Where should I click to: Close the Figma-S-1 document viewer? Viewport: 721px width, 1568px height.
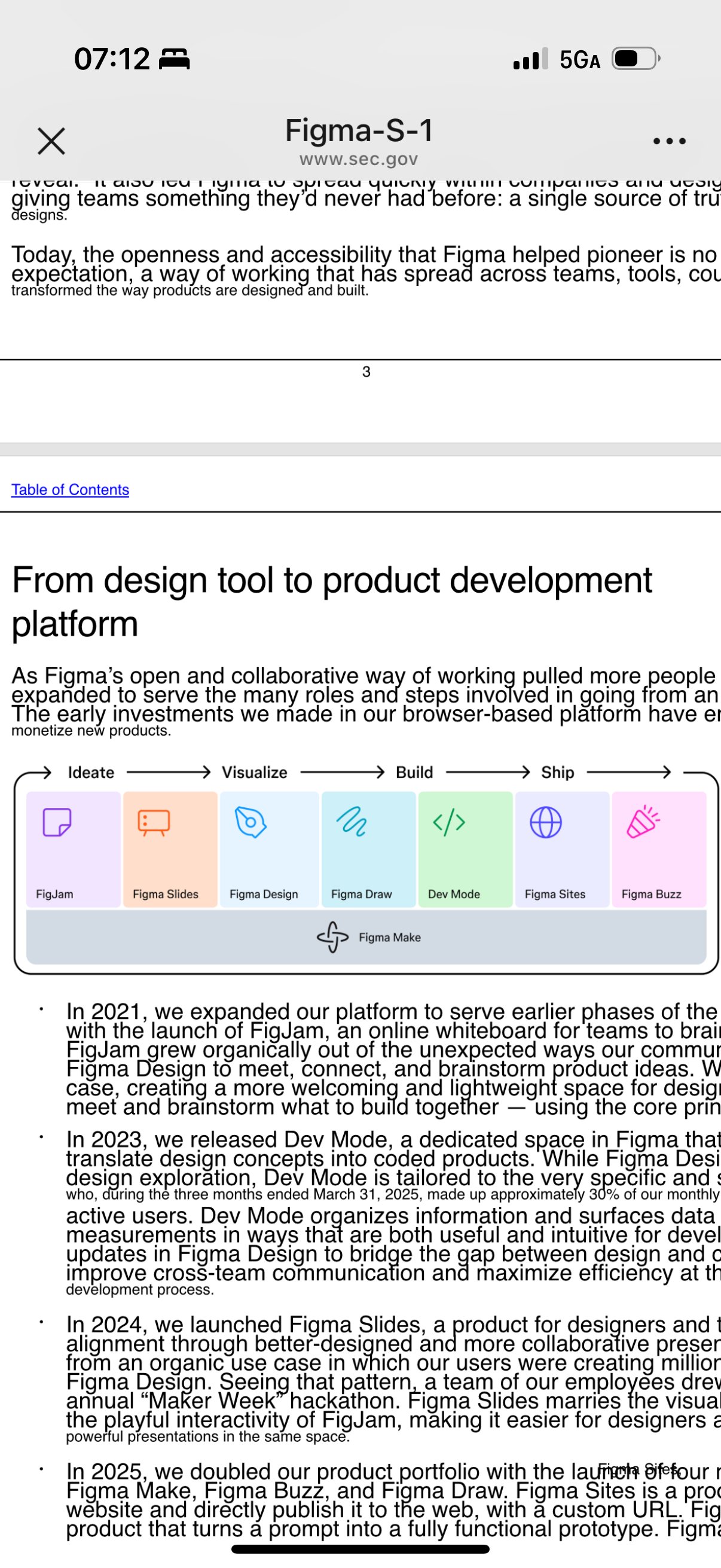click(51, 141)
